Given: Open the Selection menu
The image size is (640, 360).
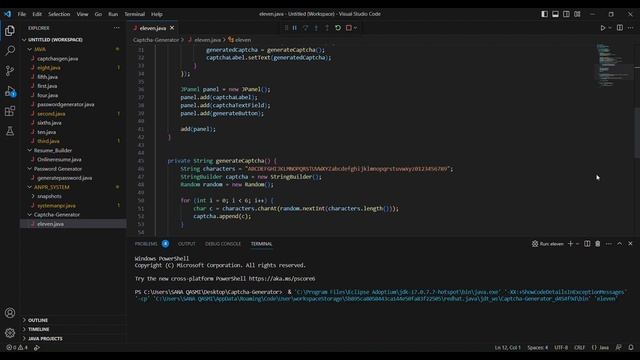Looking at the screenshot, I should tap(59, 14).
